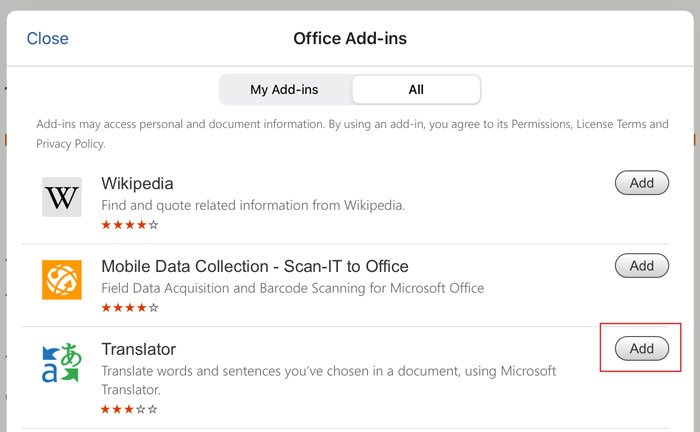Add the Translator add-in
700x432 pixels.
642,349
